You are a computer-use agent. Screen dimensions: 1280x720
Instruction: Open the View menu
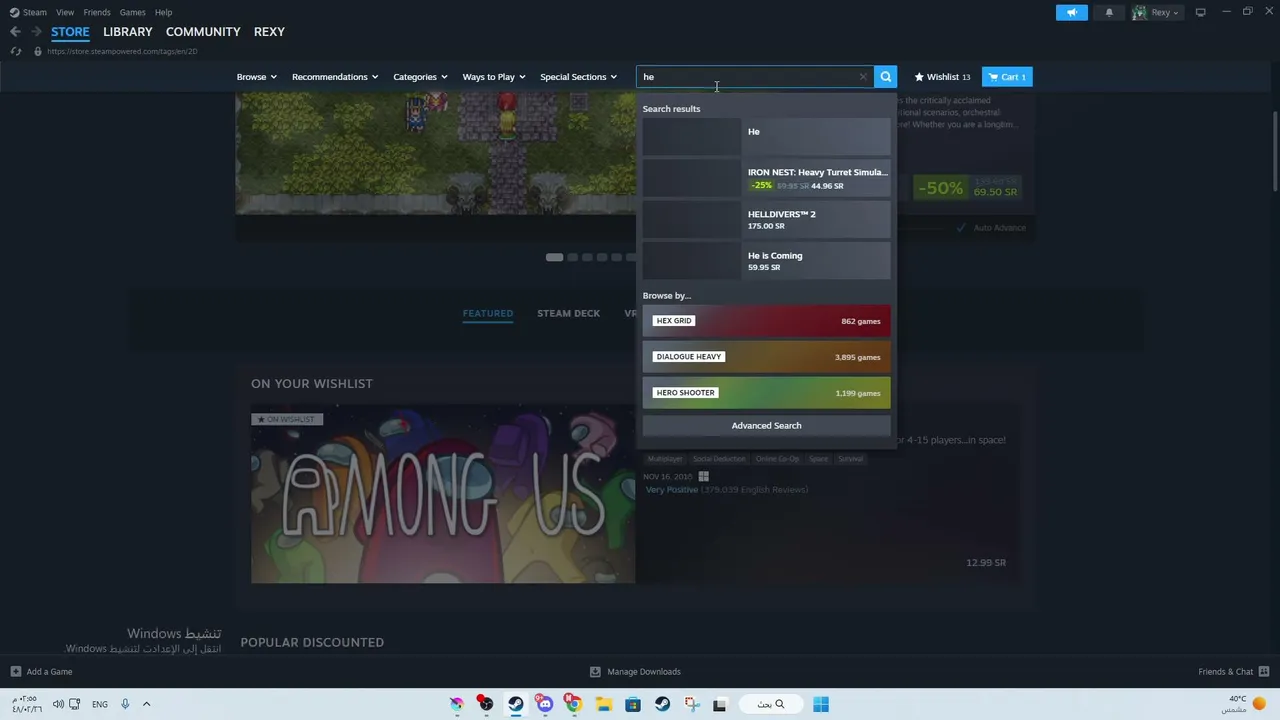coord(65,12)
